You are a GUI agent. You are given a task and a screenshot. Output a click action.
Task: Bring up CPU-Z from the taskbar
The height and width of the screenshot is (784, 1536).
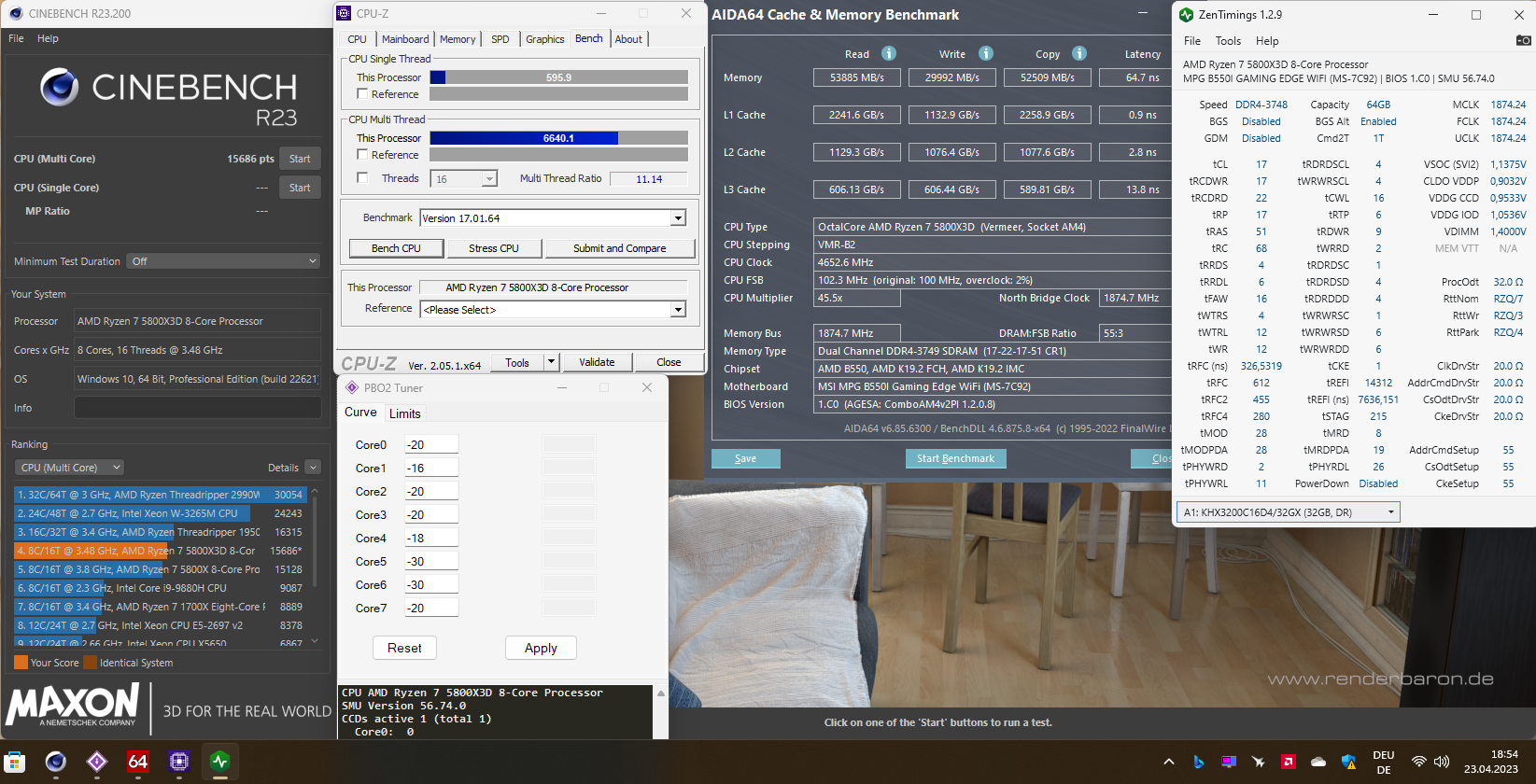click(x=179, y=762)
